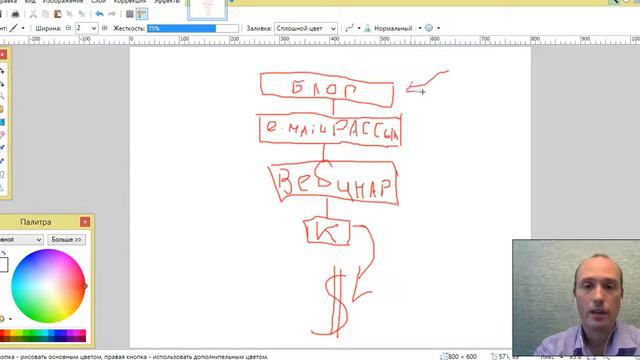640x360 pixels.
Task: Swap primary and secondary colors icon
Action: 3,253
